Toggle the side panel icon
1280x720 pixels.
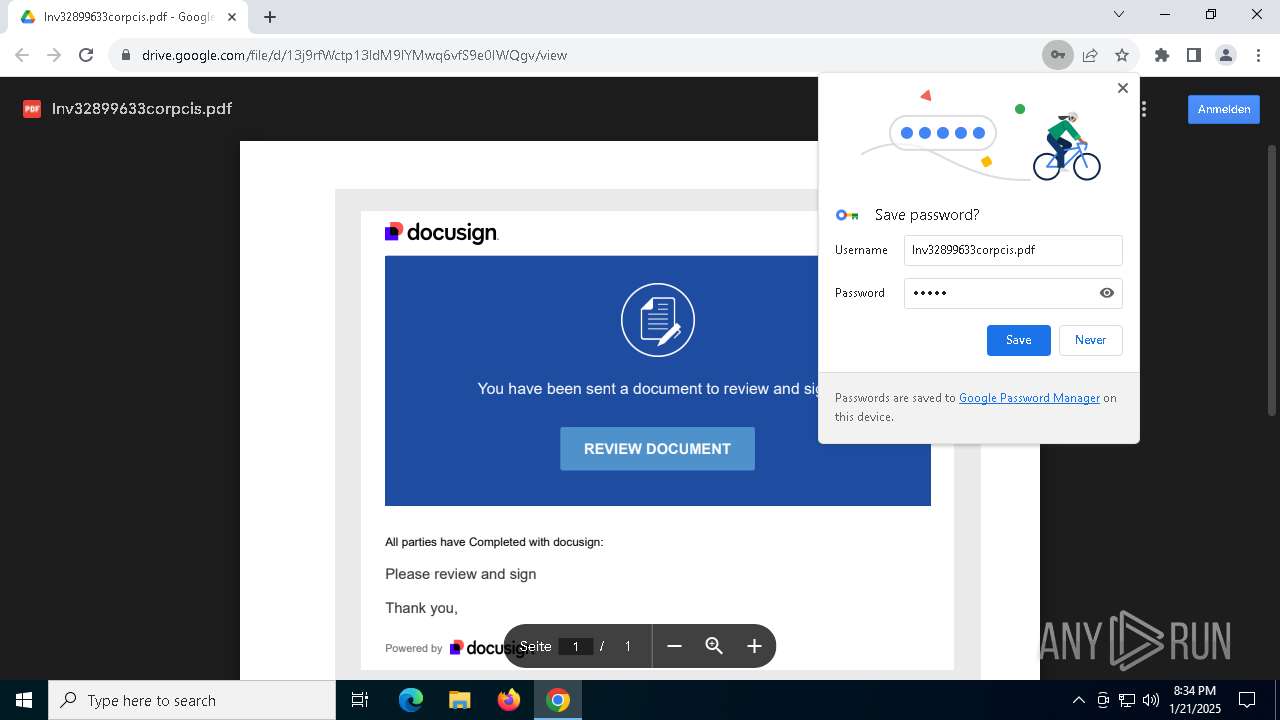[x=1193, y=55]
